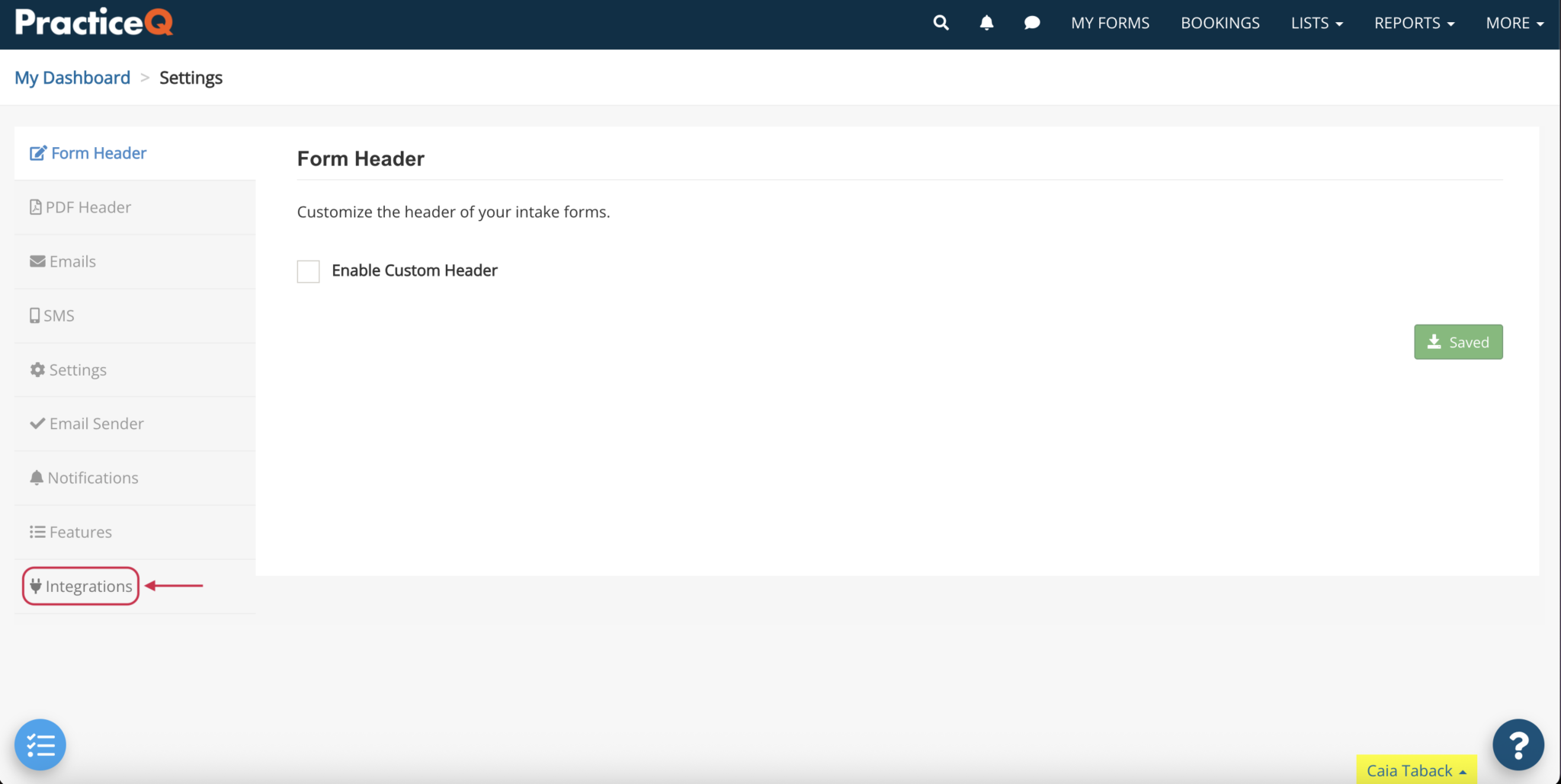Expand the MORE dropdown

(1513, 23)
